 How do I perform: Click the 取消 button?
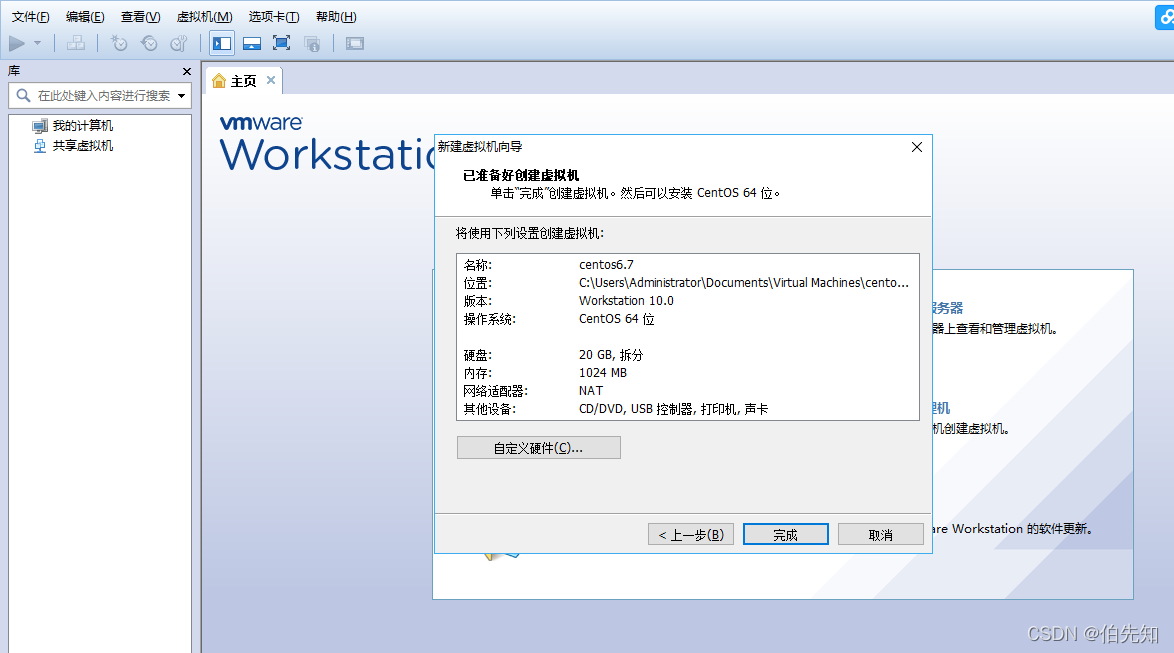pyautogui.click(x=880, y=535)
